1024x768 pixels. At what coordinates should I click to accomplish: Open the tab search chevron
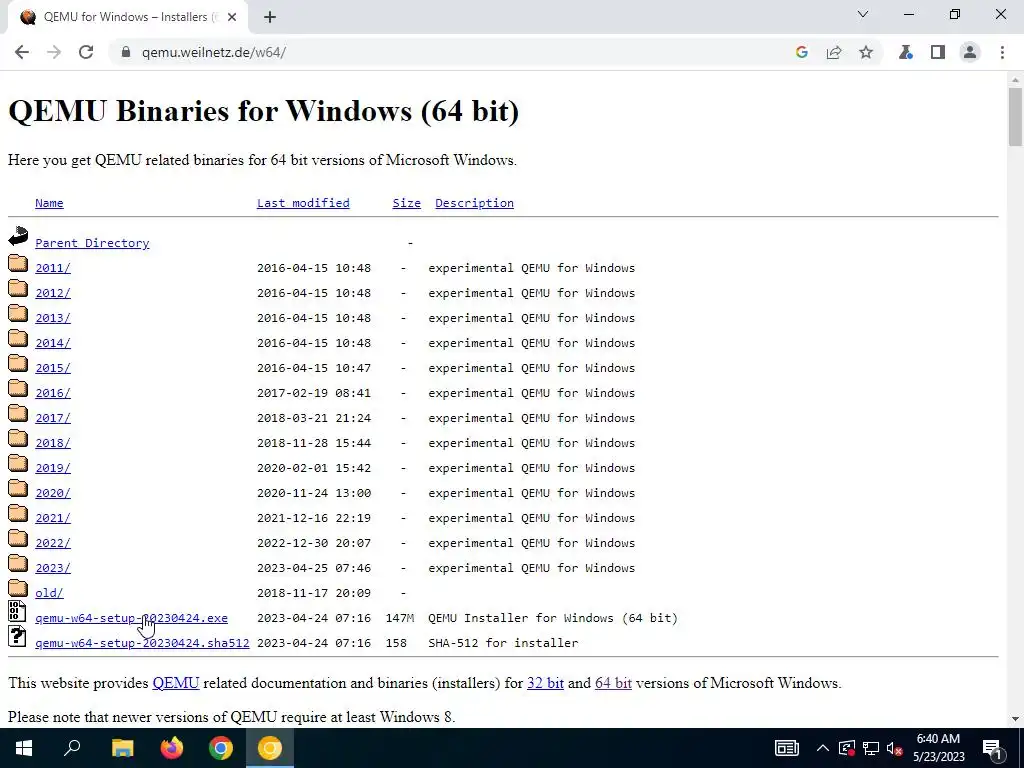[x=863, y=14]
